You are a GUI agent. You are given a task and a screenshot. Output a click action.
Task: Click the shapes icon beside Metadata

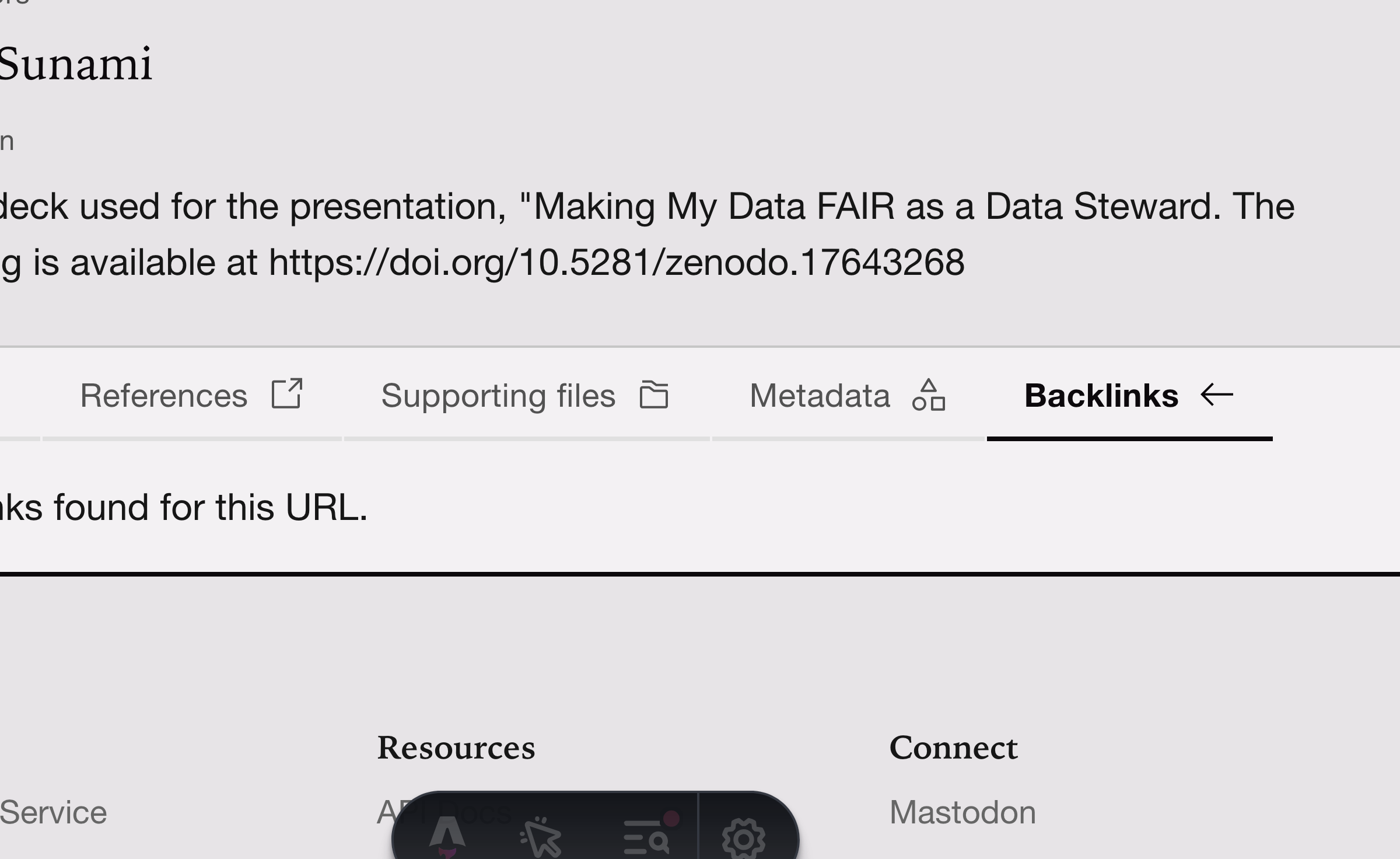(929, 395)
